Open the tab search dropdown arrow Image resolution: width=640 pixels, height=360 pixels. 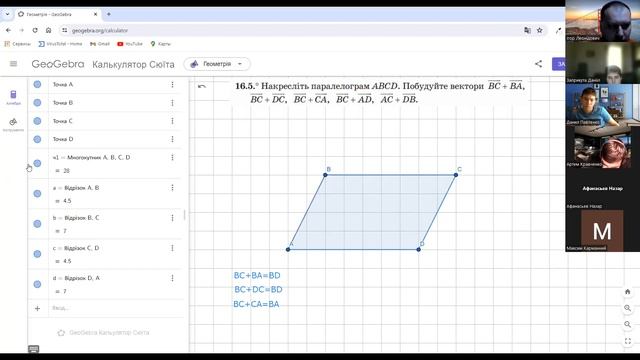[x=7, y=14]
